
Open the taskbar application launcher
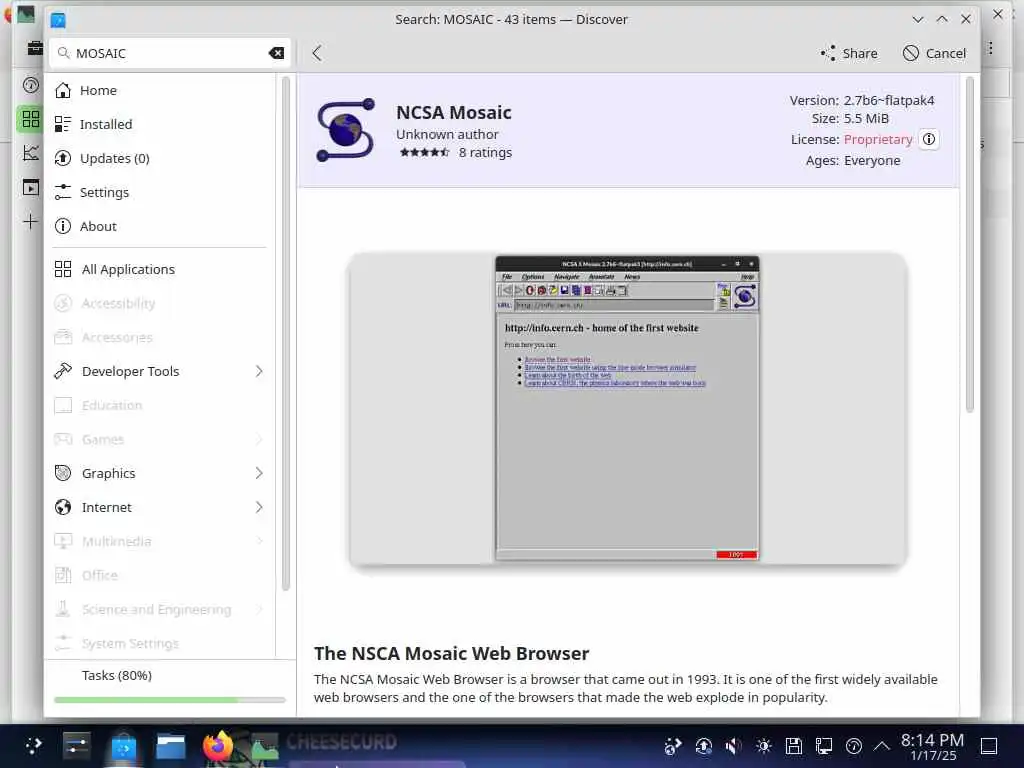(33, 745)
